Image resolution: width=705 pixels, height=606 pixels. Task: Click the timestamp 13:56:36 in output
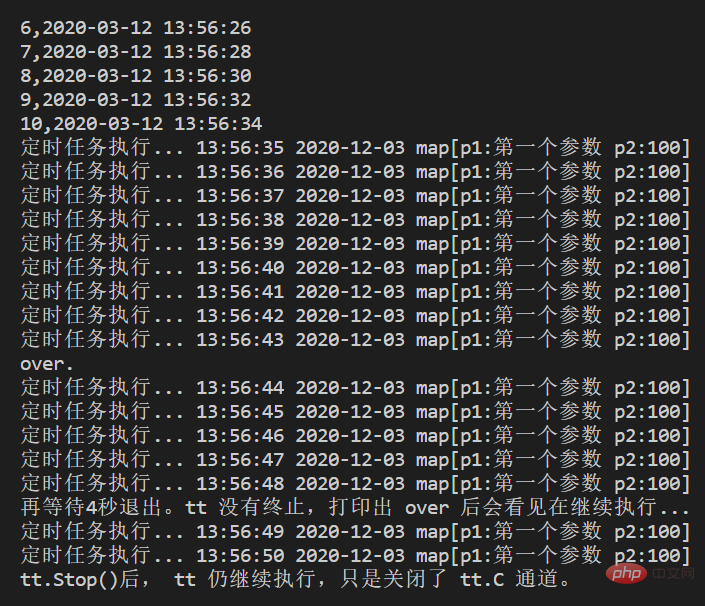click(x=240, y=172)
